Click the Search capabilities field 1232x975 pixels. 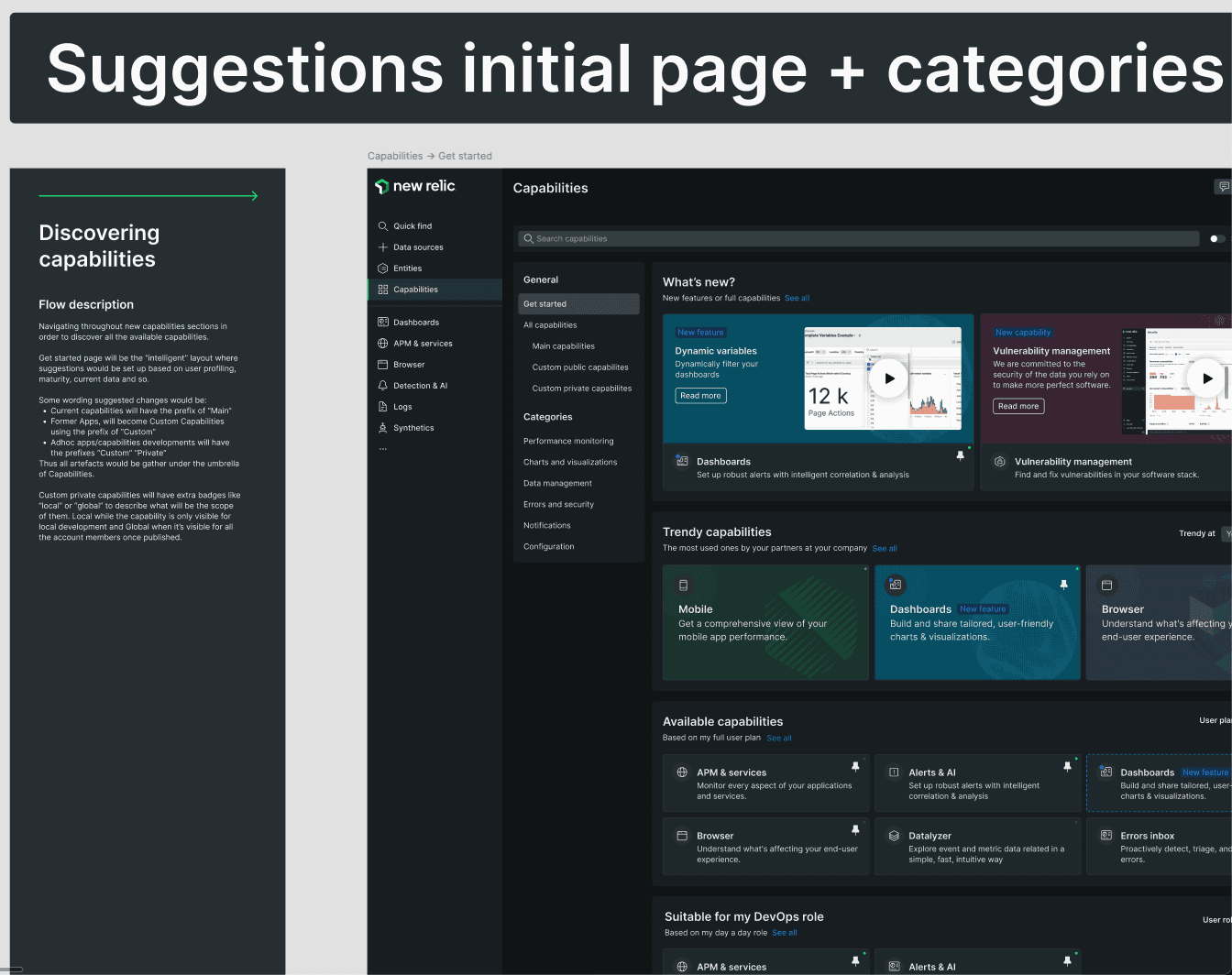859,238
